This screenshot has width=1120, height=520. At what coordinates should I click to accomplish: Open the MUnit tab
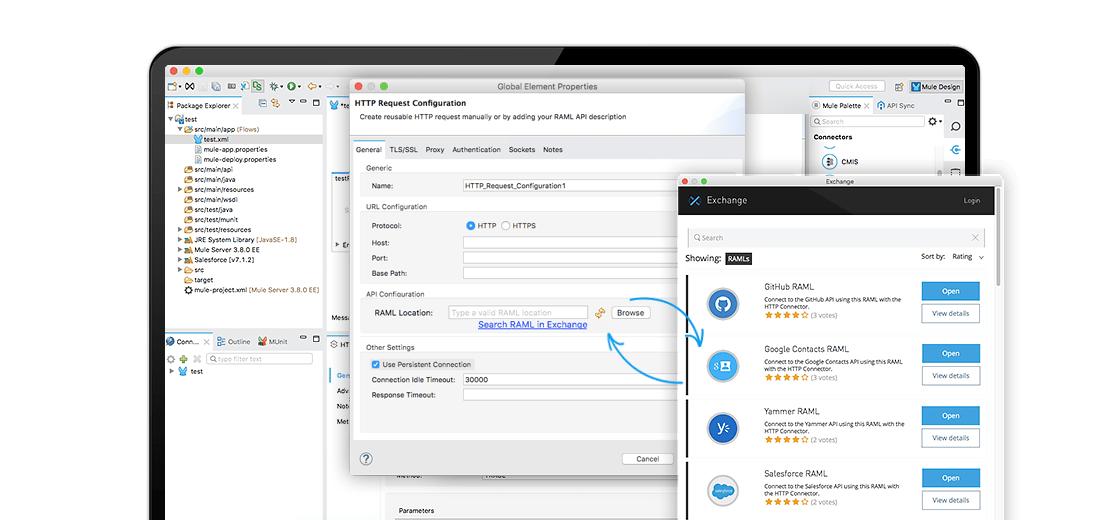(x=273, y=341)
